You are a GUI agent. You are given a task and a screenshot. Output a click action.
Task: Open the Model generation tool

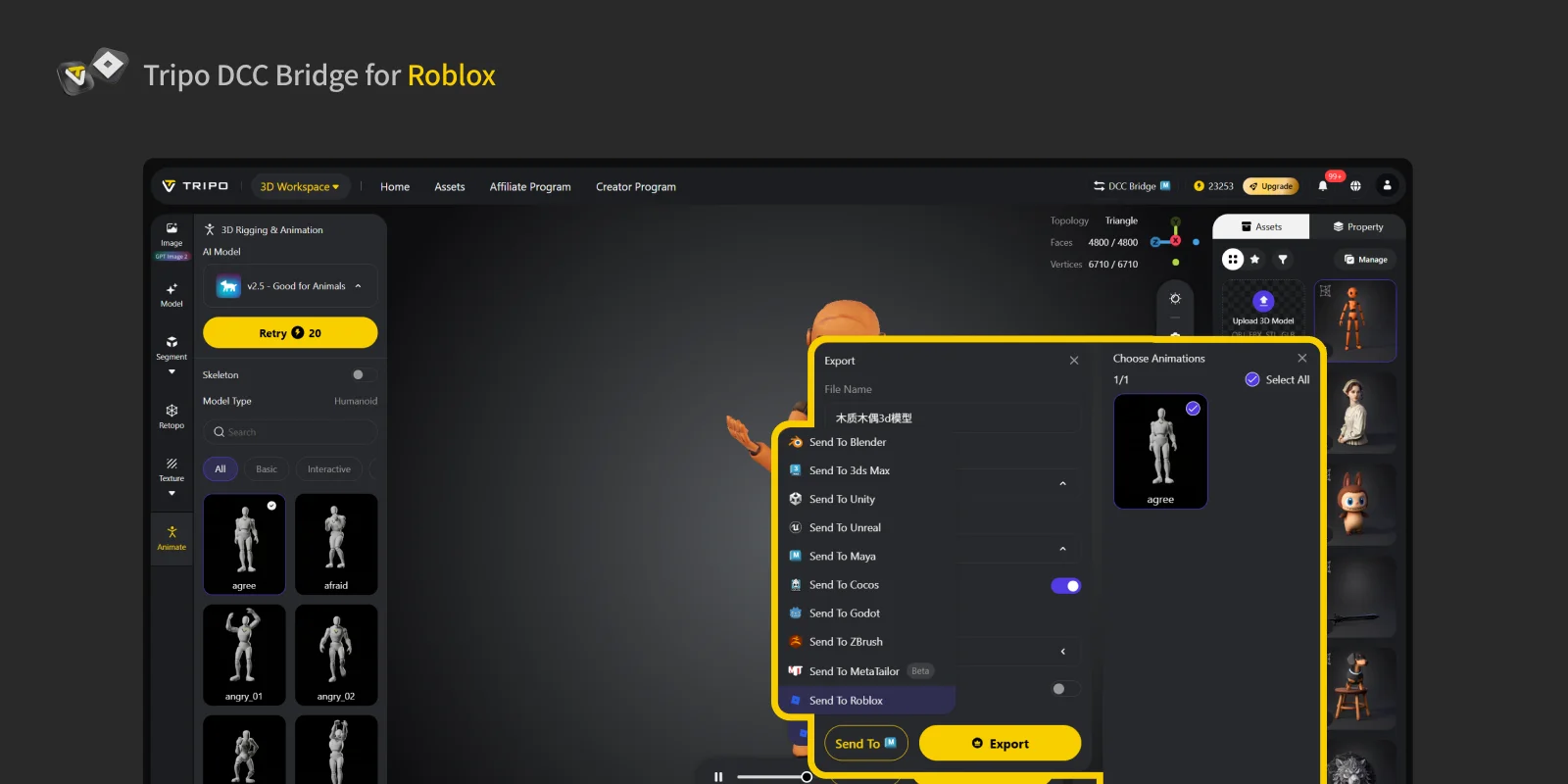point(171,294)
